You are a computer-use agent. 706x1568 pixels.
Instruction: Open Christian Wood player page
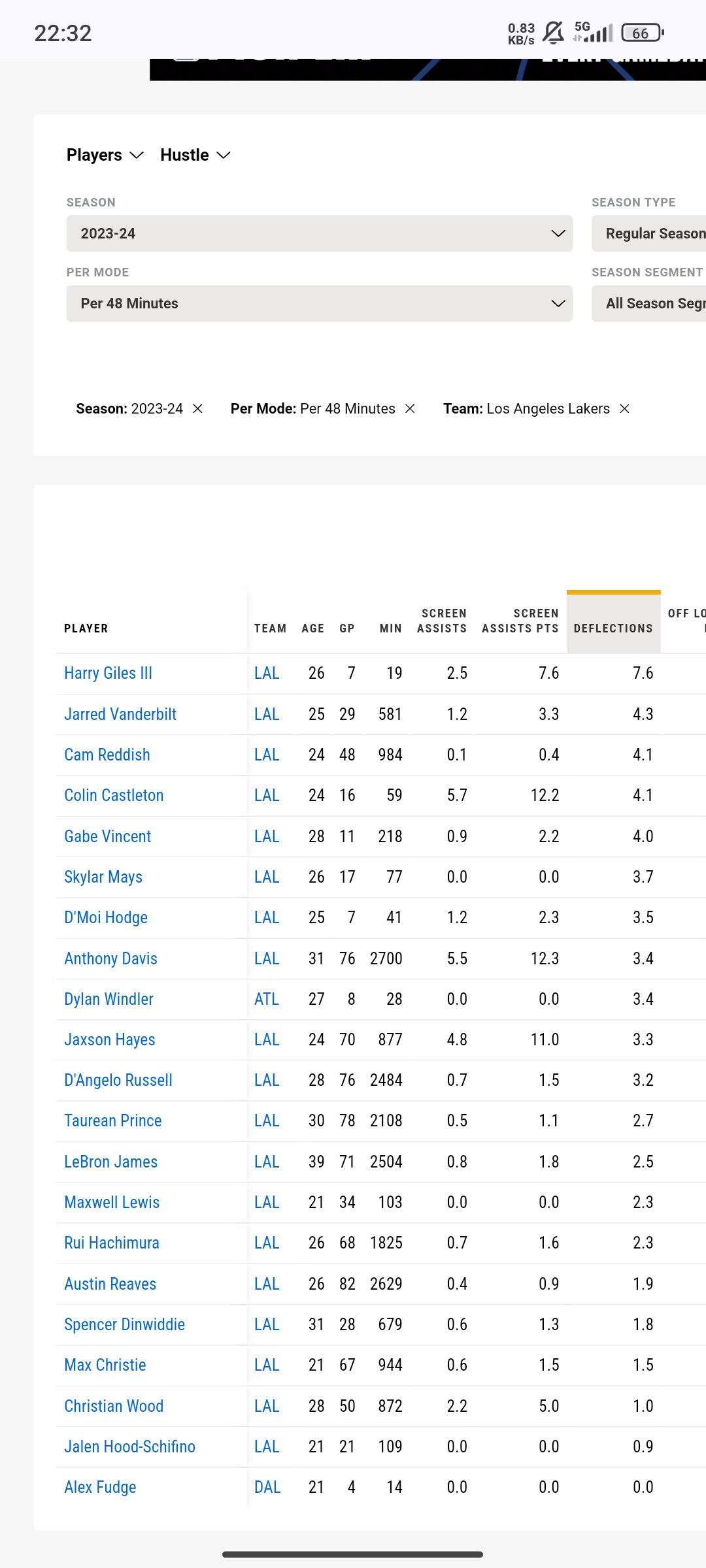pos(114,1406)
